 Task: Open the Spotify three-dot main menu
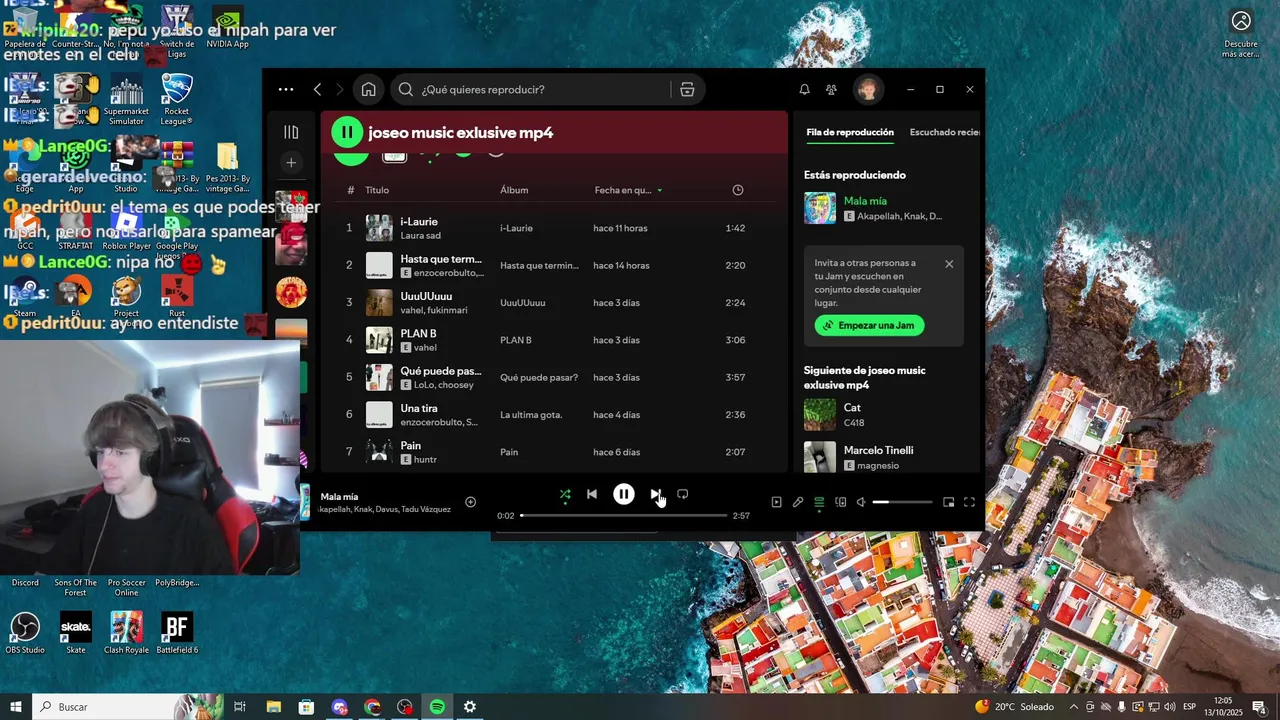[286, 89]
